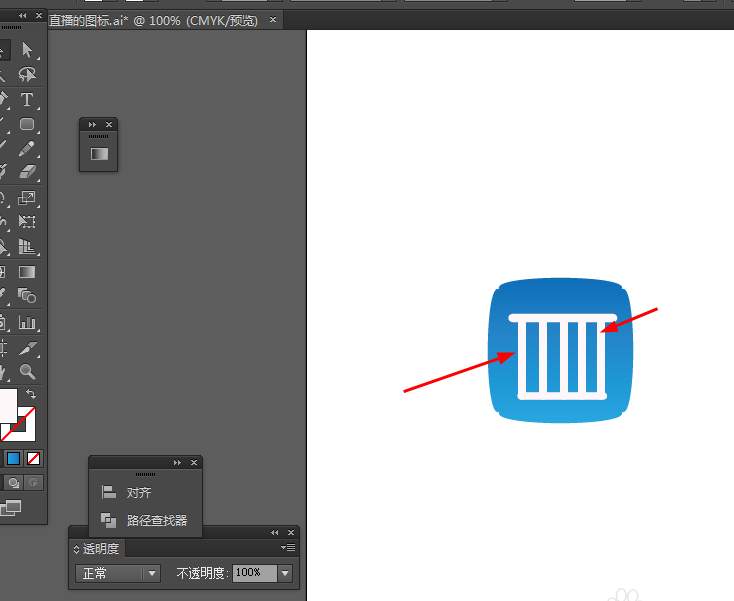Select the Free Transform tool

pyautogui.click(x=27, y=221)
